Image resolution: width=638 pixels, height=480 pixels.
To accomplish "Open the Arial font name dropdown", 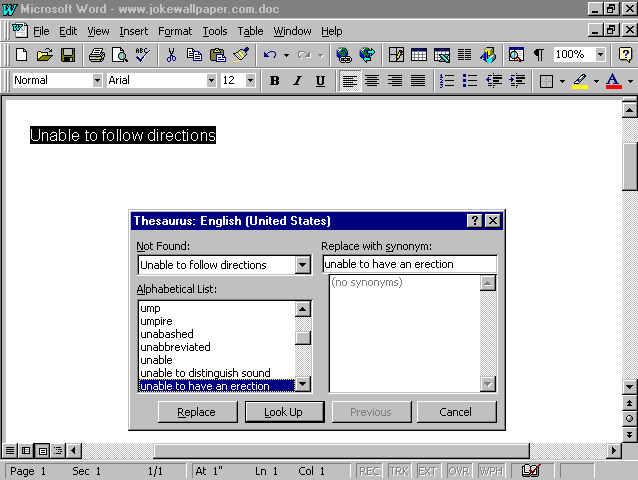I will (211, 81).
